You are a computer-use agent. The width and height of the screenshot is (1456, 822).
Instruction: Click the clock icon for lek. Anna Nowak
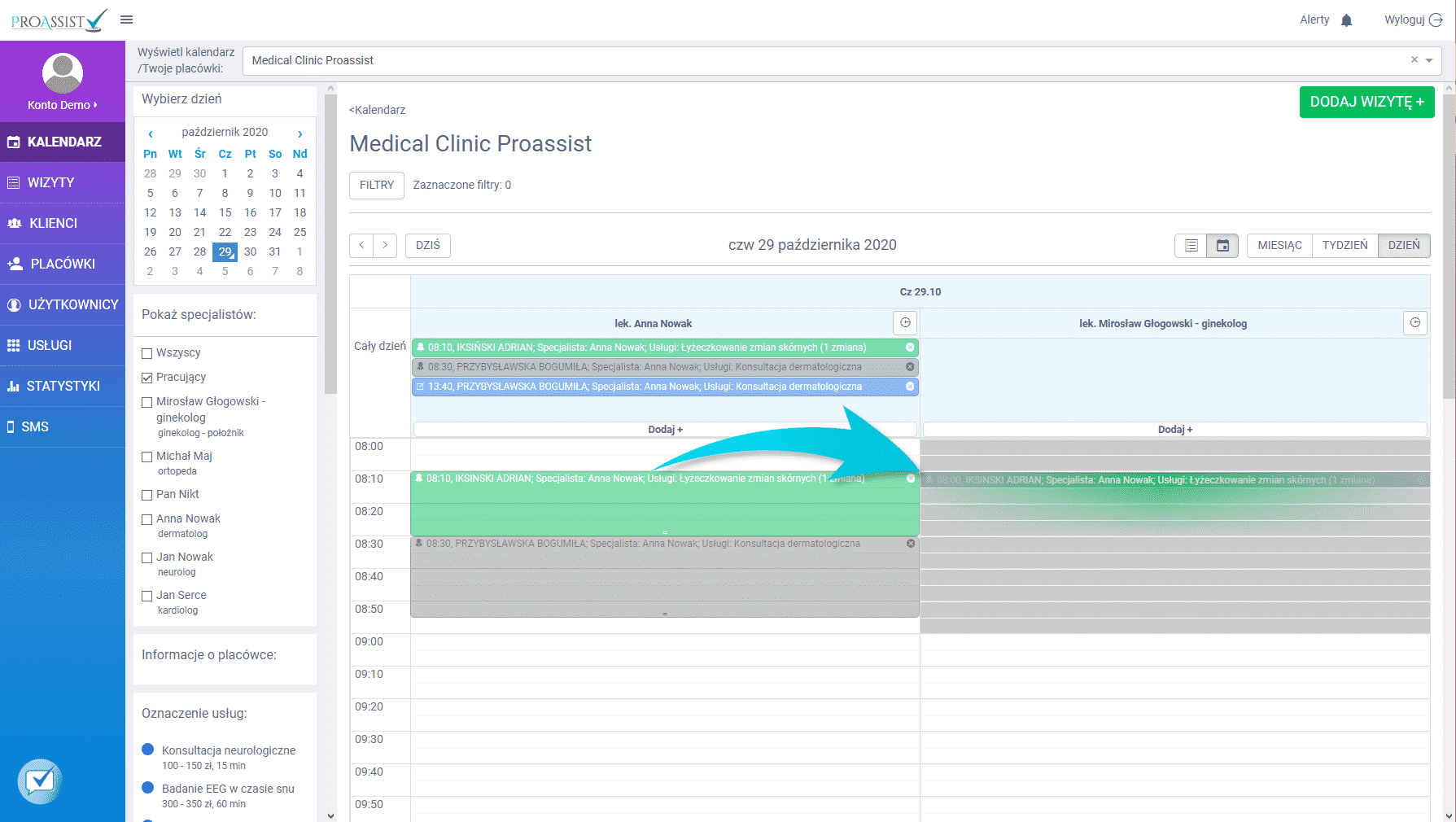pyautogui.click(x=905, y=323)
